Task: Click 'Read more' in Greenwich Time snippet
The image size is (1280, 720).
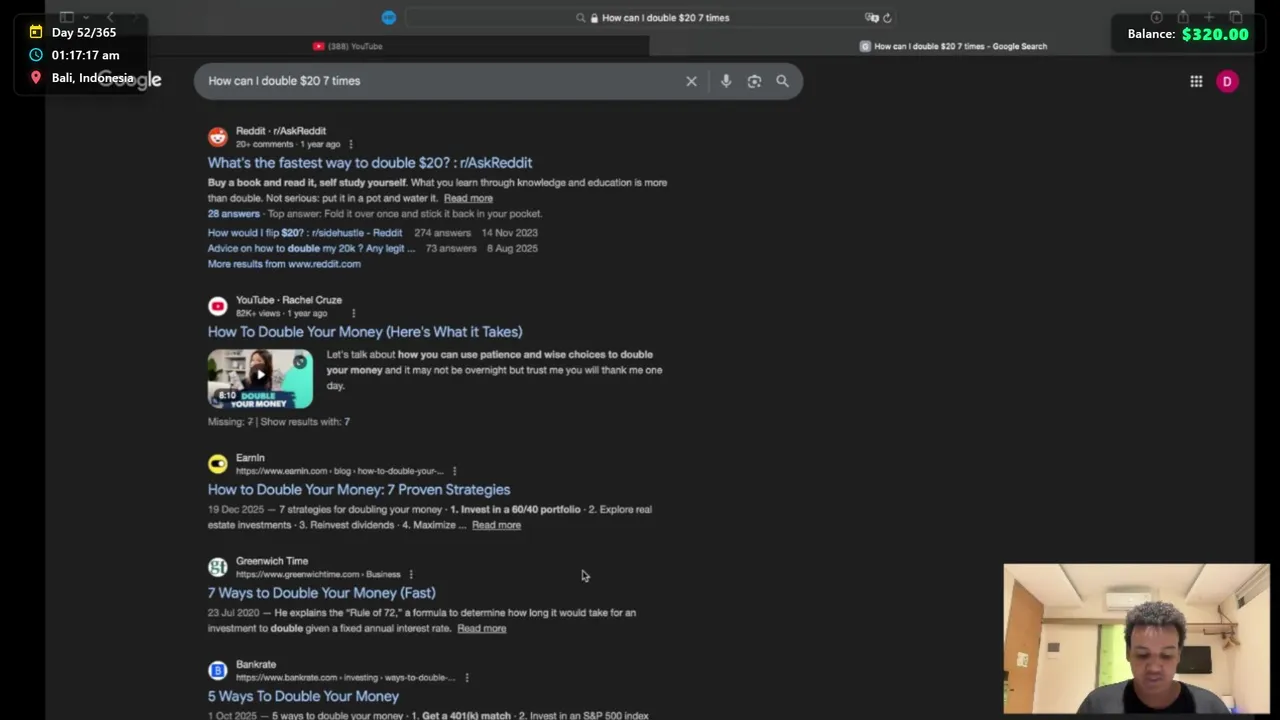Action: click(x=481, y=628)
